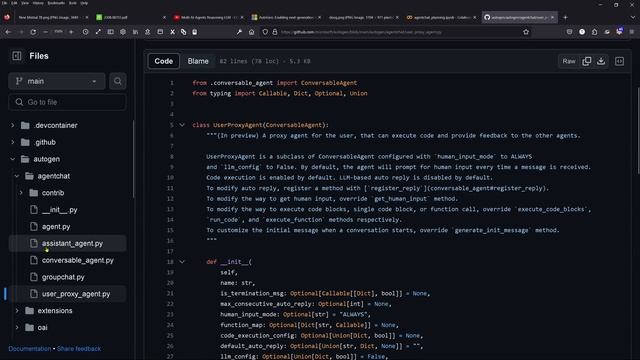Switch to the YouTube Multi-AI Agents tab
Screen dimensions: 640x360
click(208, 18)
